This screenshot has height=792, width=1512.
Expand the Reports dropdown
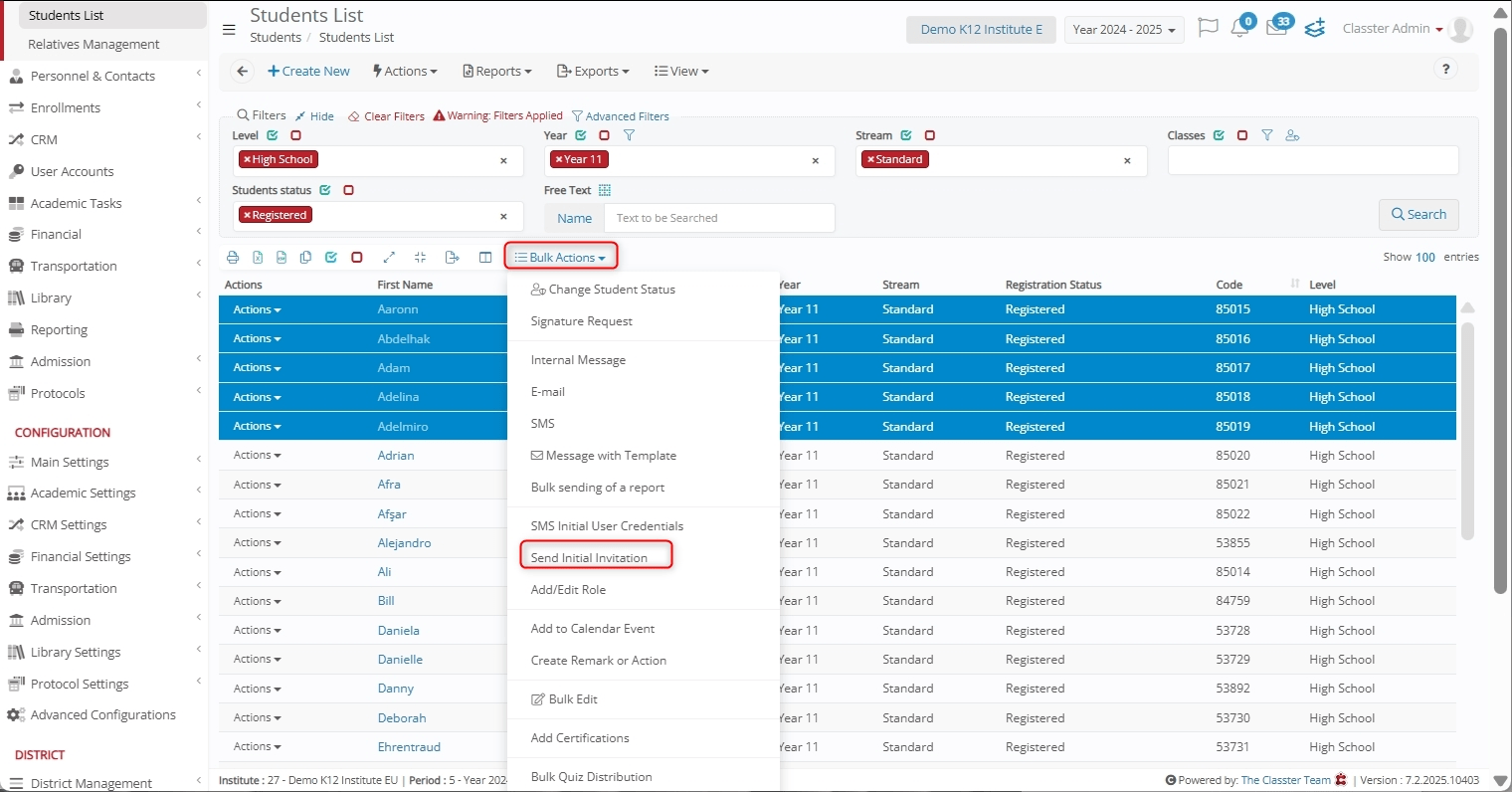pyautogui.click(x=497, y=72)
